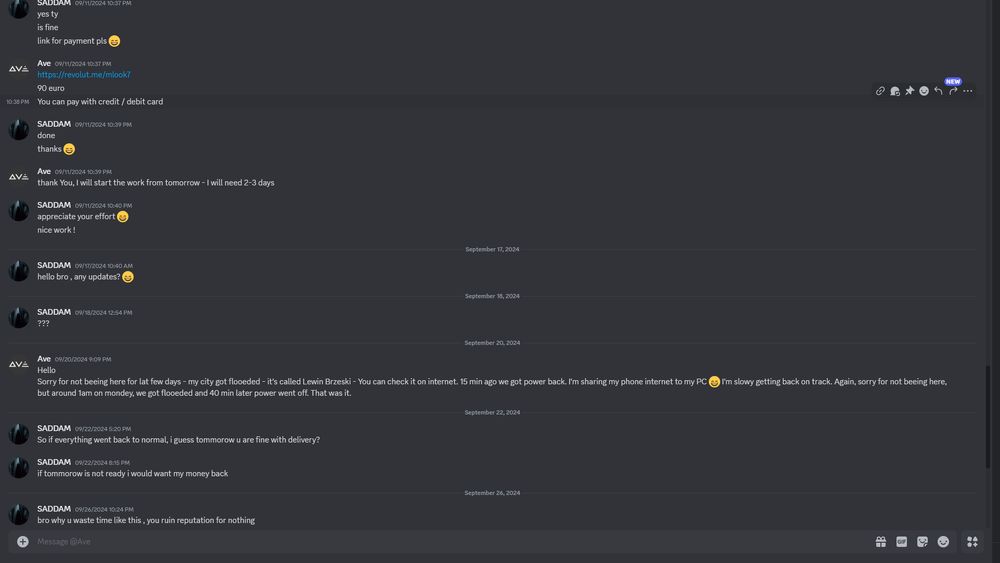Click SADDAM username above 'done' message
Image resolution: width=1000 pixels, height=563 pixels.
54,124
